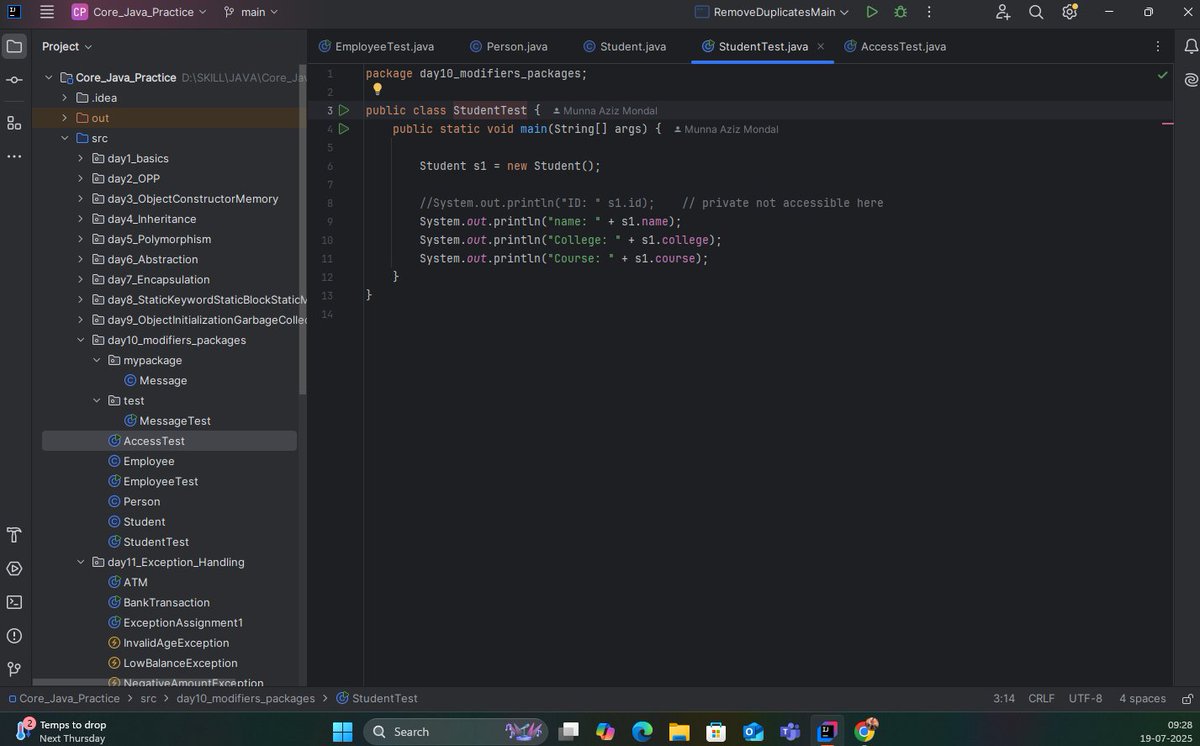Open the Problems tool window
Screen dimensions: 1200x746
click(14, 636)
